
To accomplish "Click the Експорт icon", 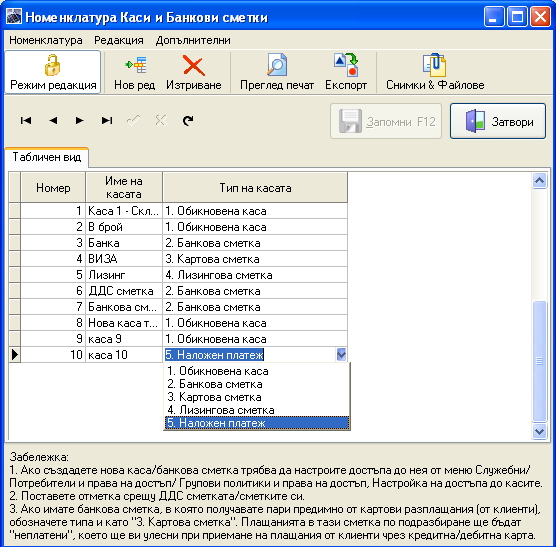I will pyautogui.click(x=346, y=65).
